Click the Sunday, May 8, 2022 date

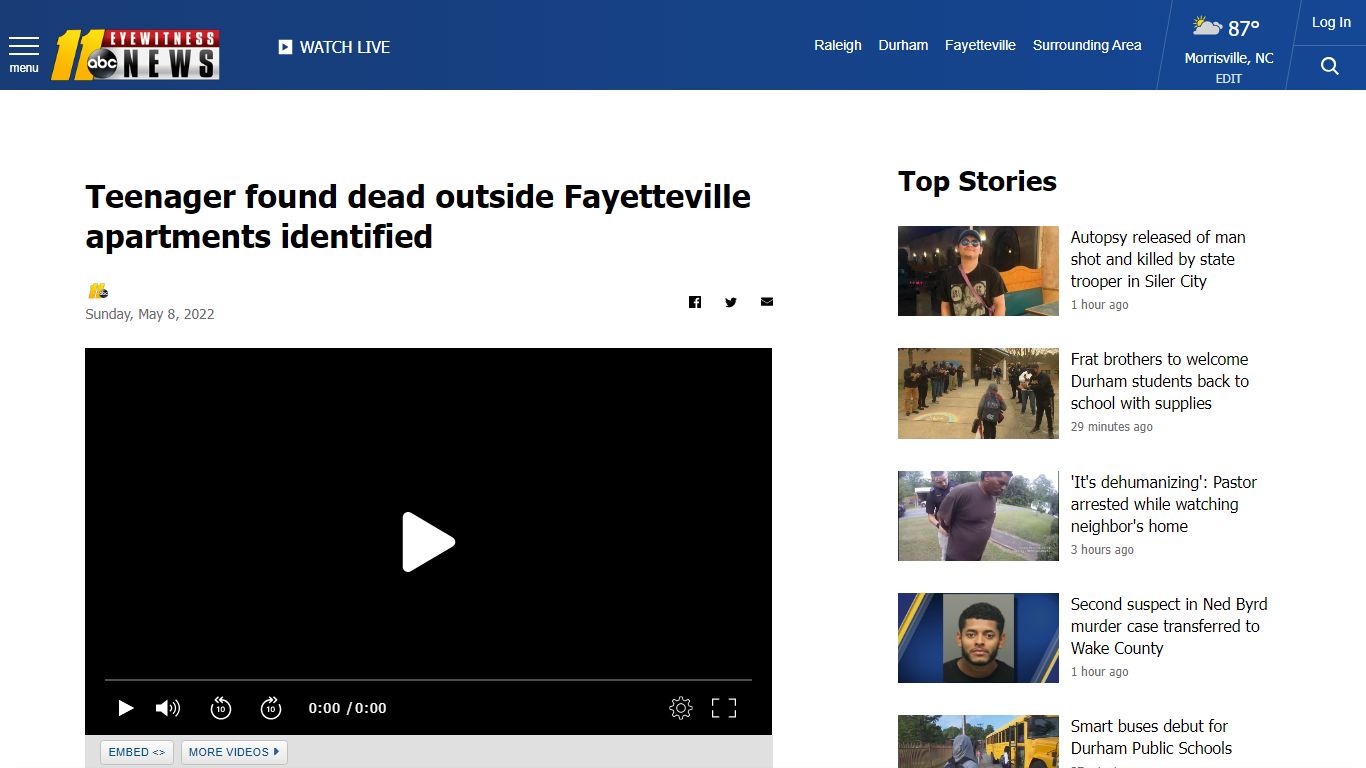tap(150, 314)
